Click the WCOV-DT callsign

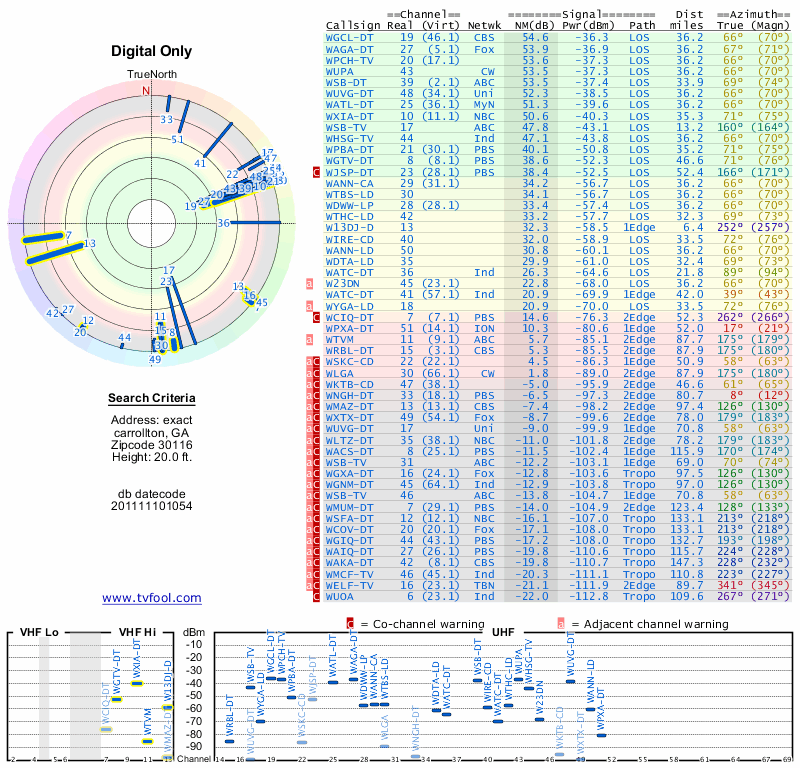[x=349, y=530]
